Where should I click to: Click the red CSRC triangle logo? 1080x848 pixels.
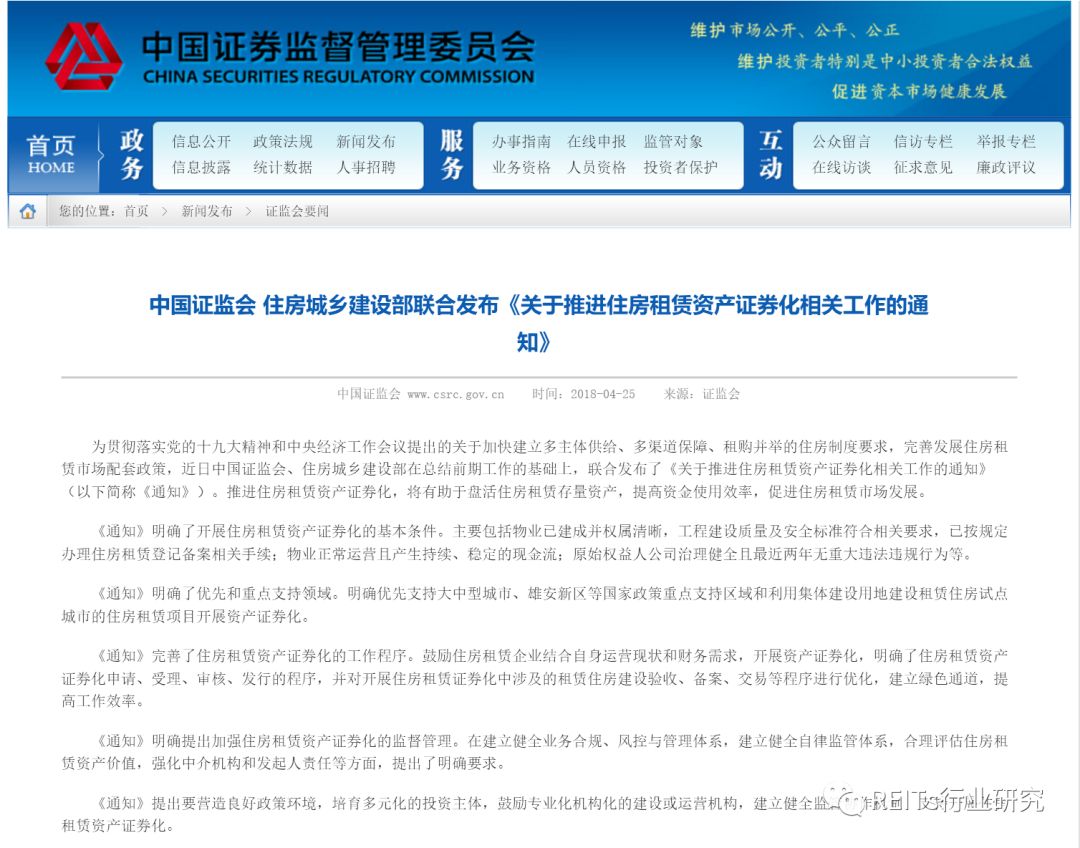tap(83, 56)
